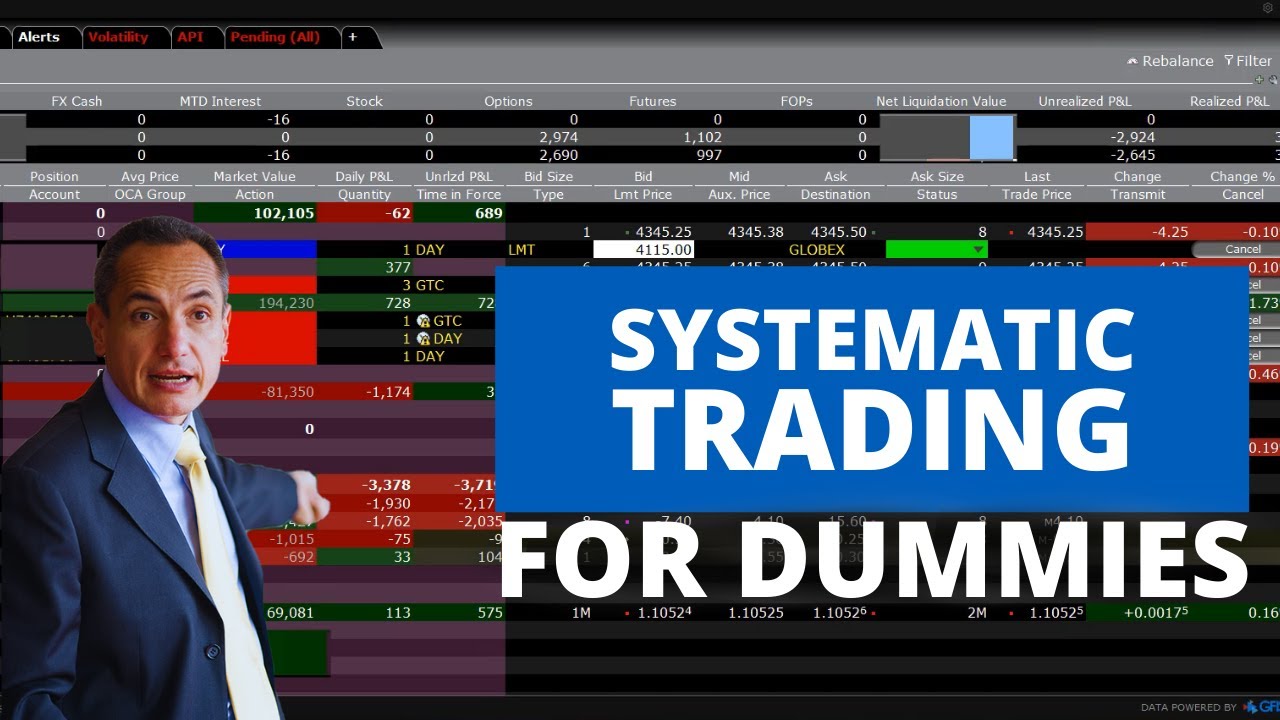Click the MTD Interest column header
This screenshot has width=1280, height=720.
(x=220, y=101)
